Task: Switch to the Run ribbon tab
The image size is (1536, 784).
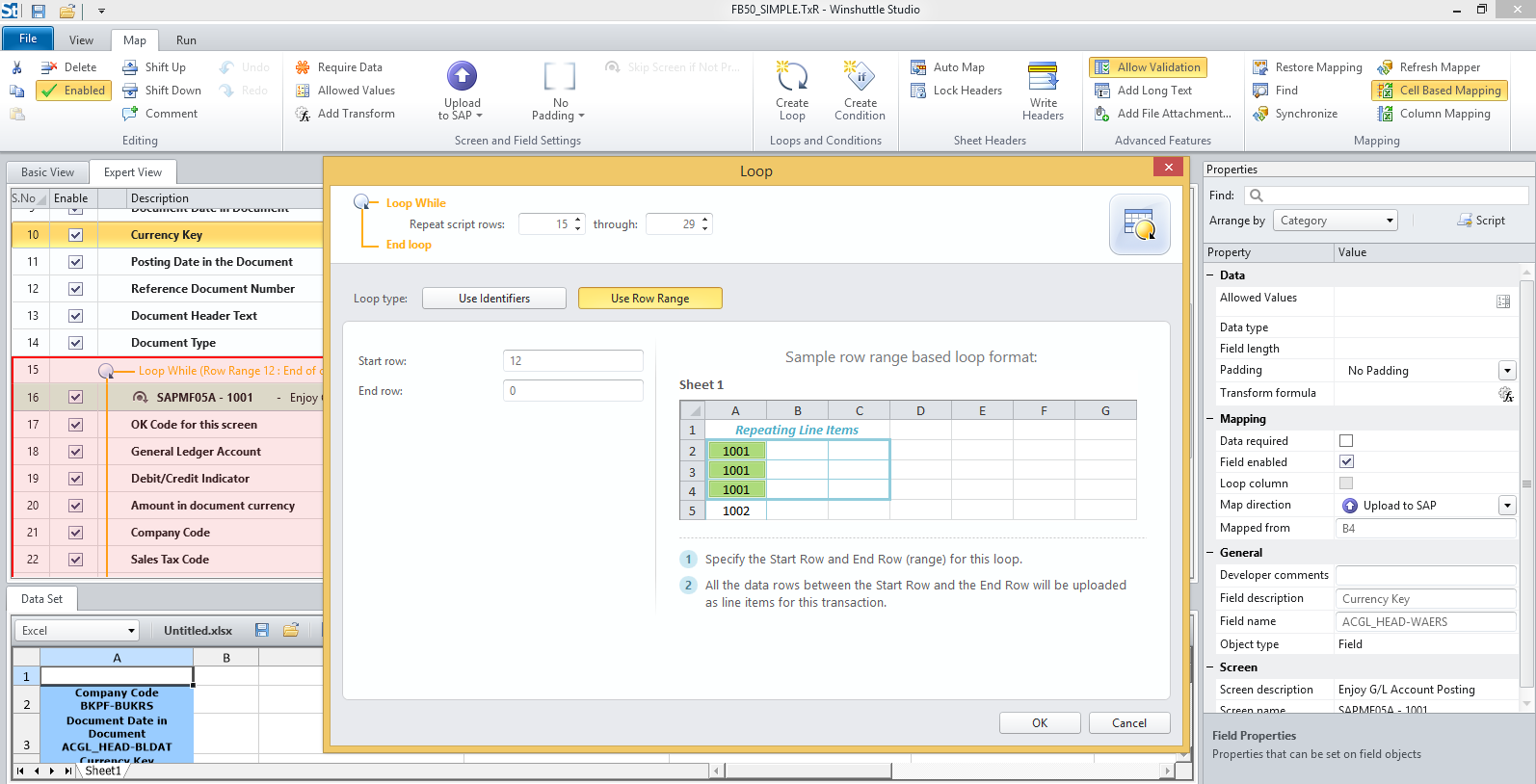Action: (186, 40)
